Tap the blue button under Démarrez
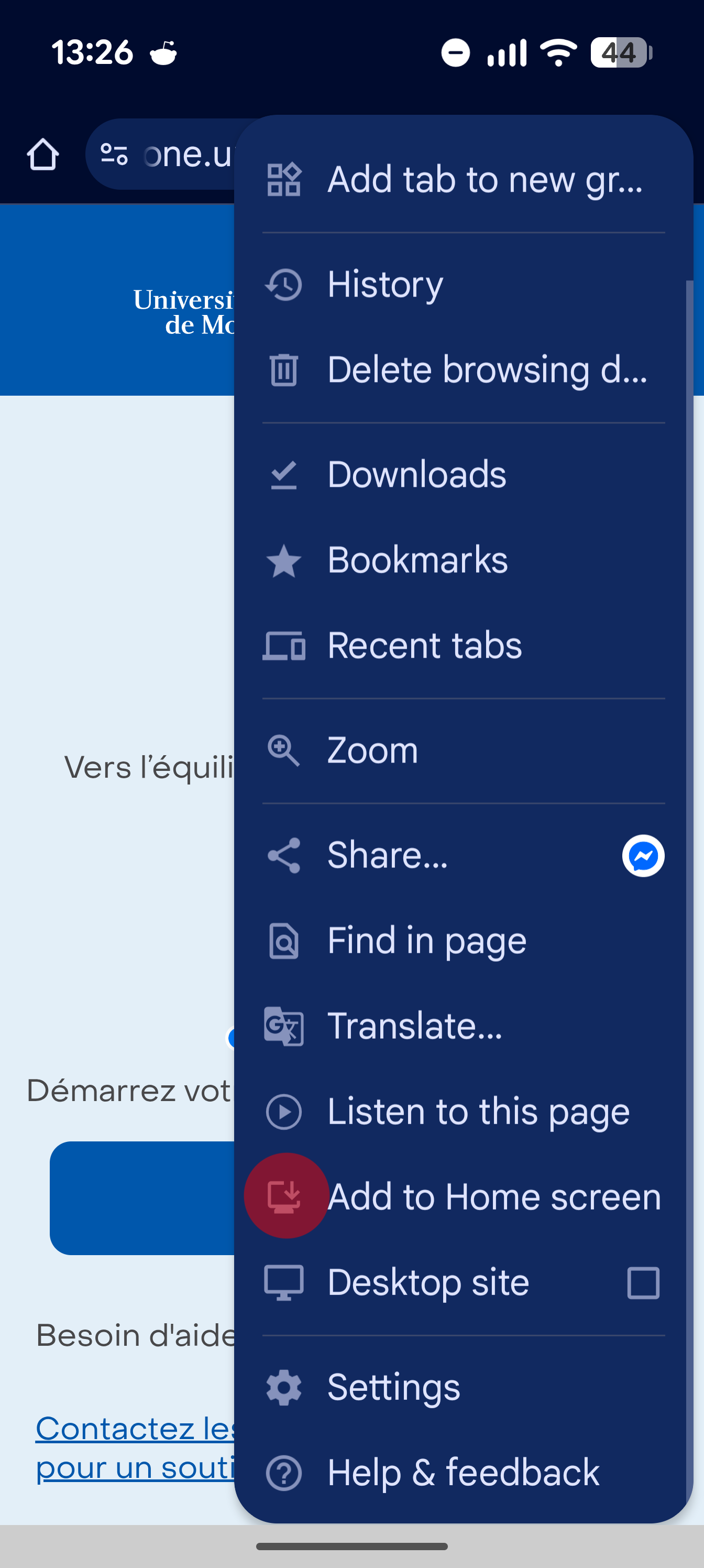Screen dimensions: 704x1568 [142, 1198]
